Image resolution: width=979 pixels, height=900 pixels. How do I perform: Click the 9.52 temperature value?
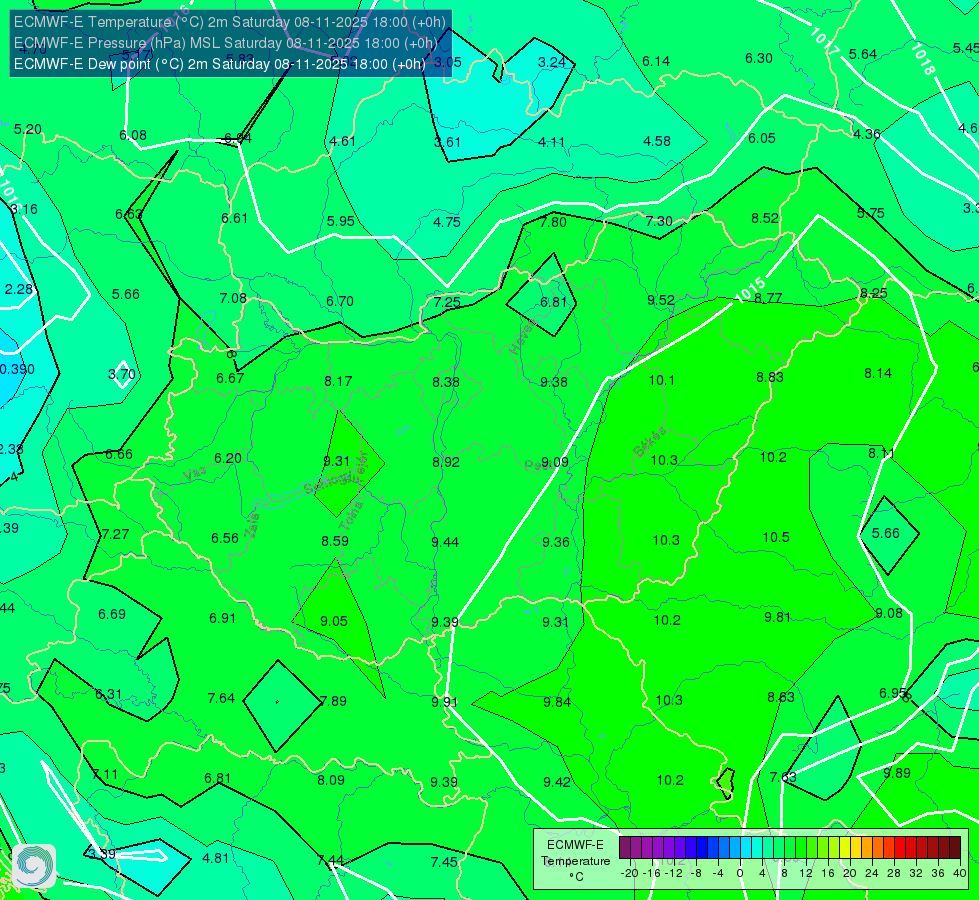(661, 300)
